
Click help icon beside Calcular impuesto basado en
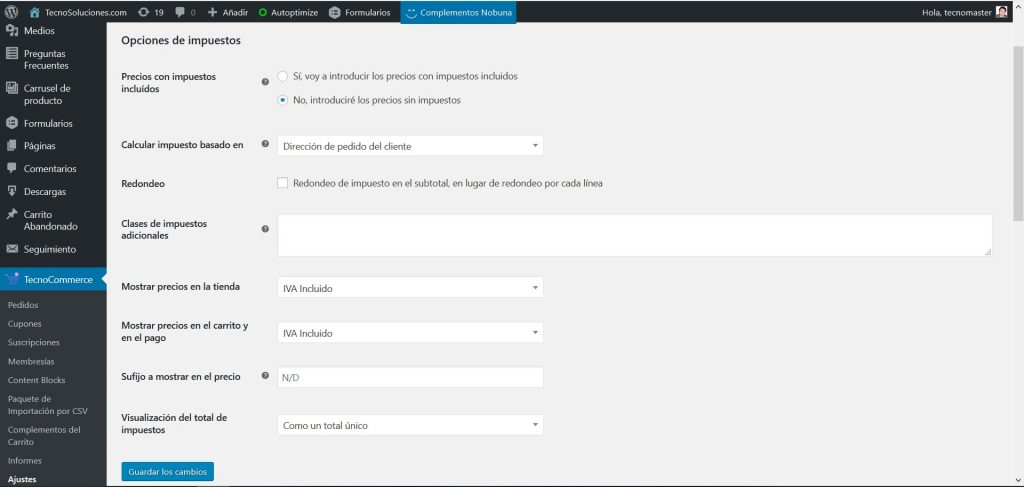265,145
